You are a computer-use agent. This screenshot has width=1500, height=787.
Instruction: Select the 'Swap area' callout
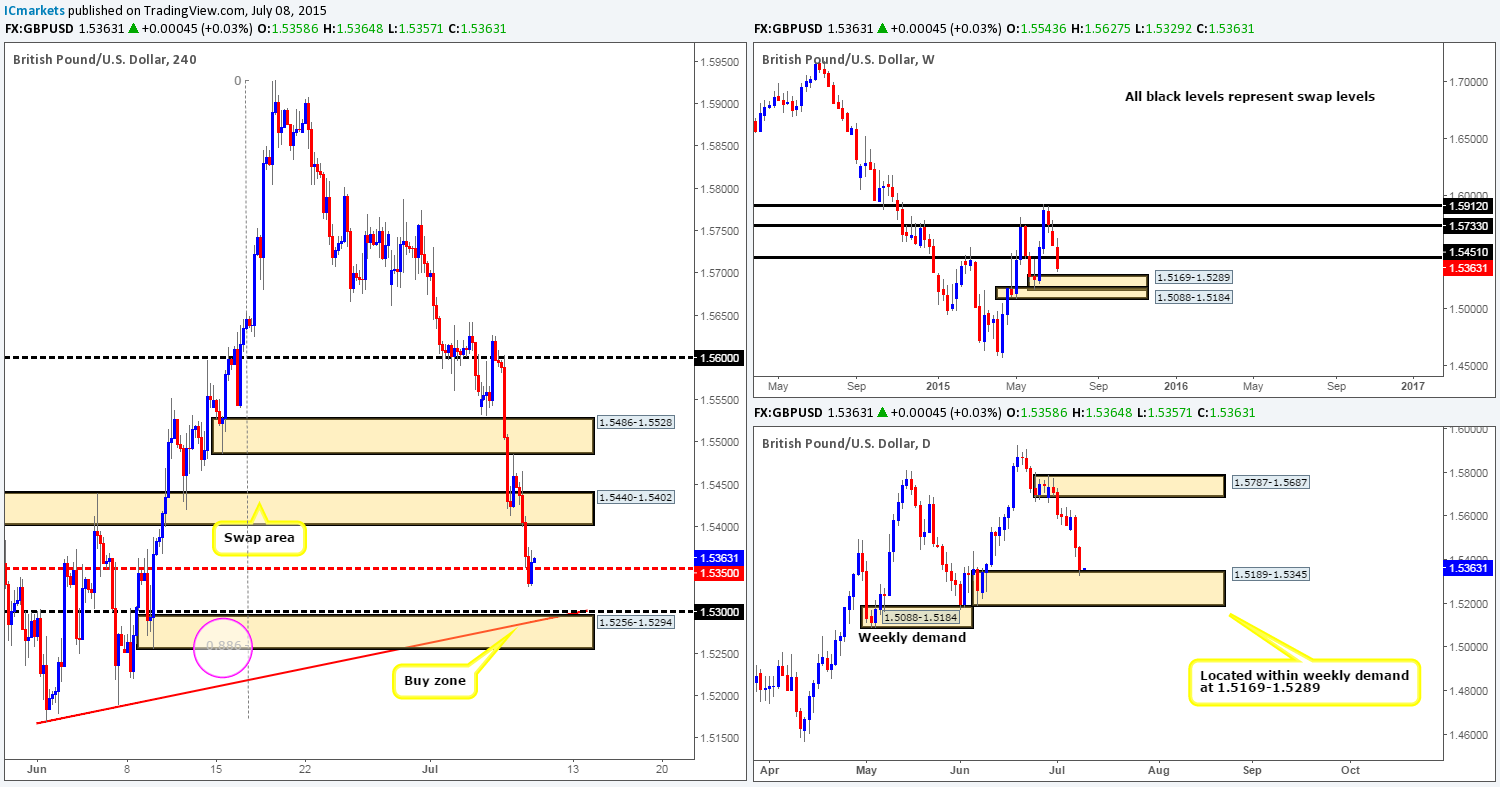point(259,539)
